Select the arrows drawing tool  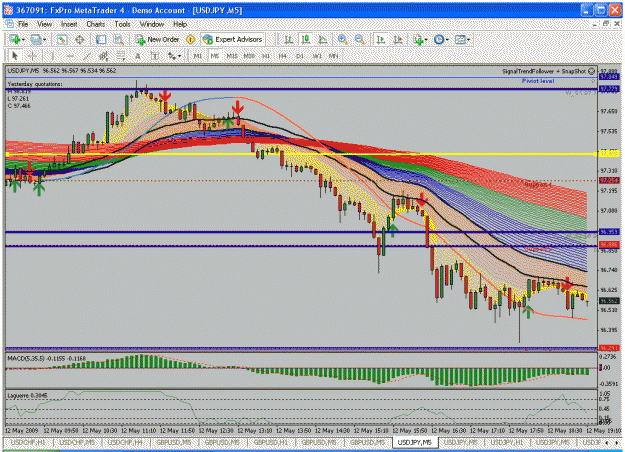[172, 56]
